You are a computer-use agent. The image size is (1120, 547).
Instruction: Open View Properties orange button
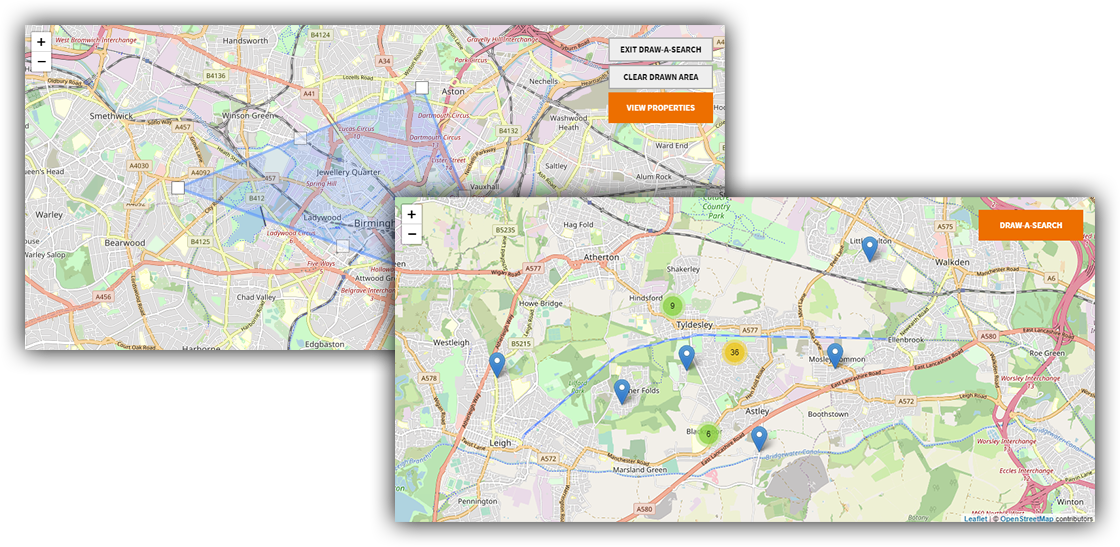pos(661,108)
